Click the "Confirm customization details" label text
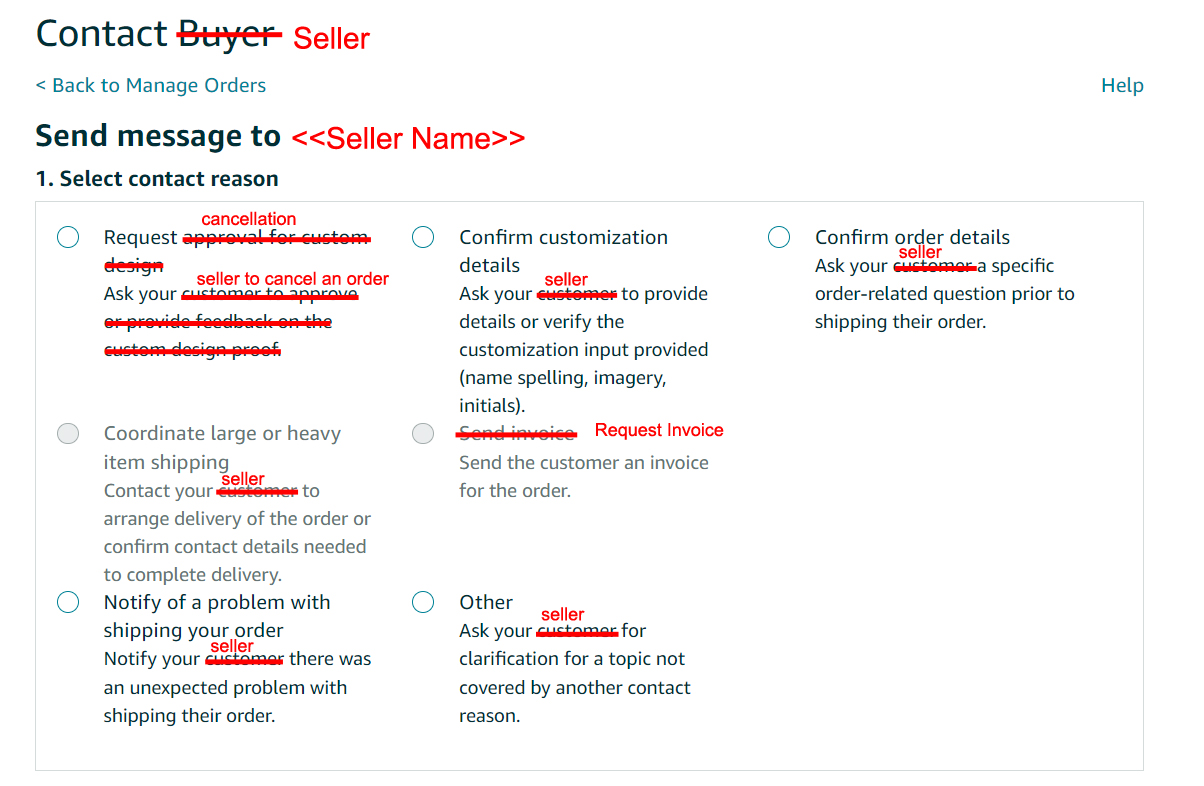 click(563, 238)
